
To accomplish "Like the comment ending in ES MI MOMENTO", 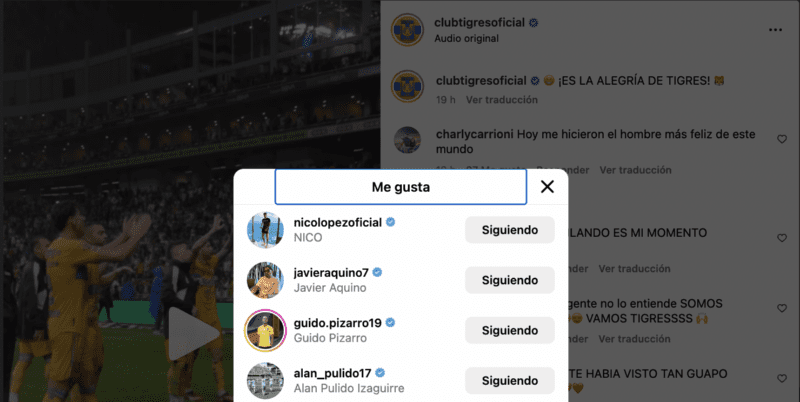I will pyautogui.click(x=782, y=238).
